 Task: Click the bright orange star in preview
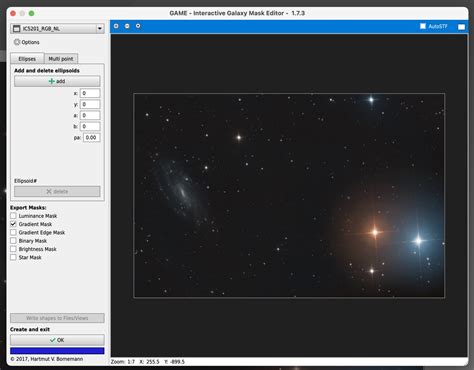375,232
